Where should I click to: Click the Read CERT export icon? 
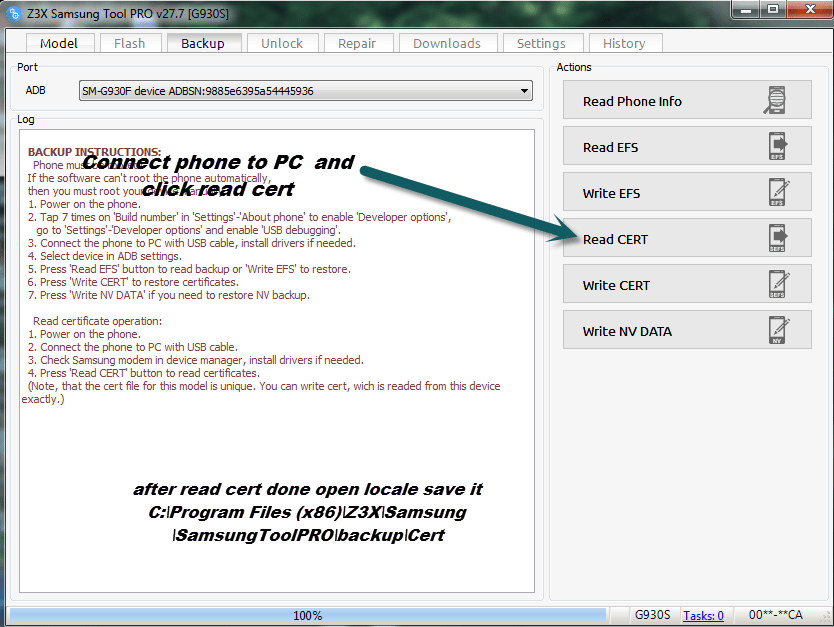(x=778, y=238)
